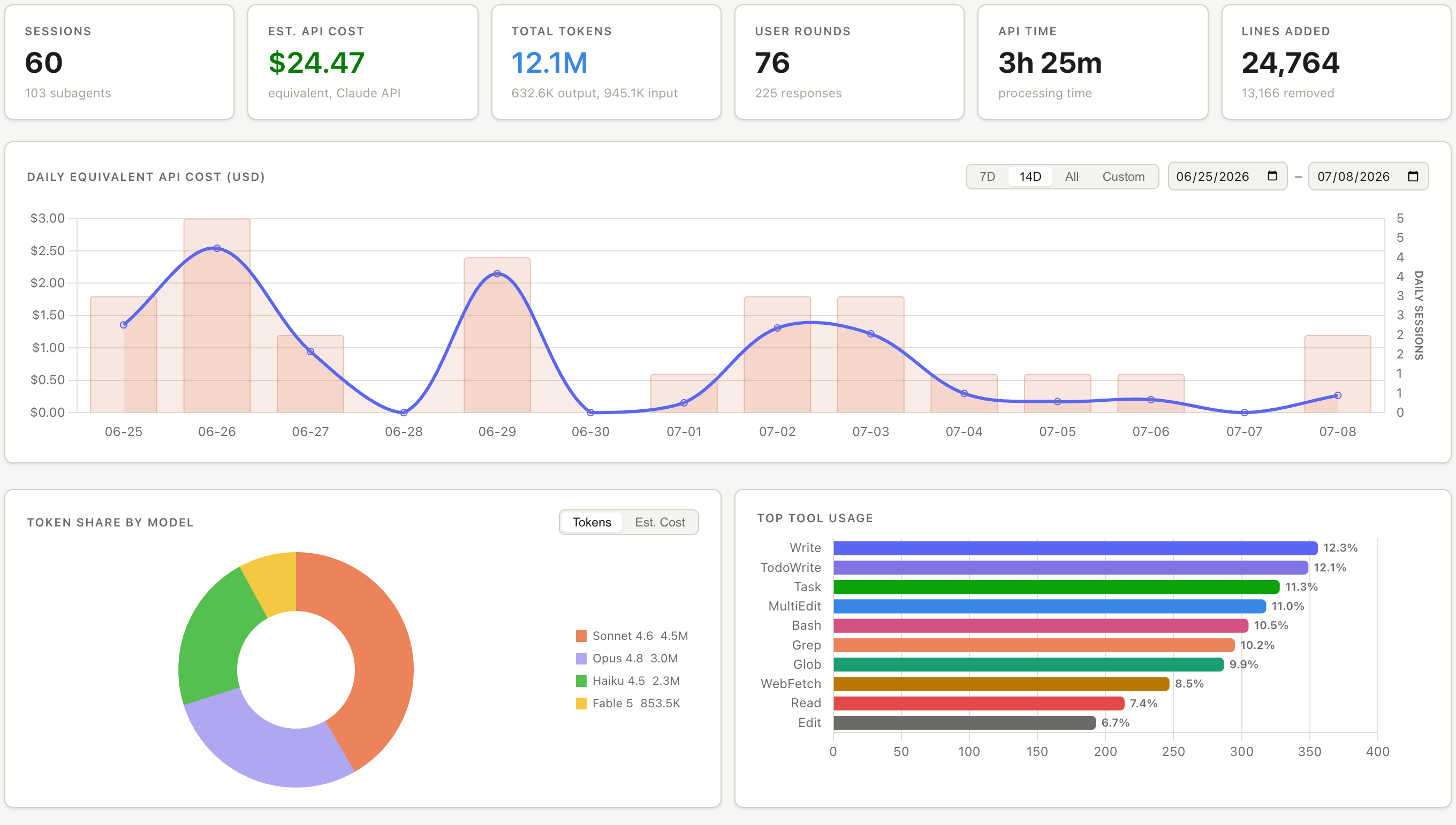
Task: Click the Fable 5 yellow legend swatch
Action: click(x=581, y=703)
